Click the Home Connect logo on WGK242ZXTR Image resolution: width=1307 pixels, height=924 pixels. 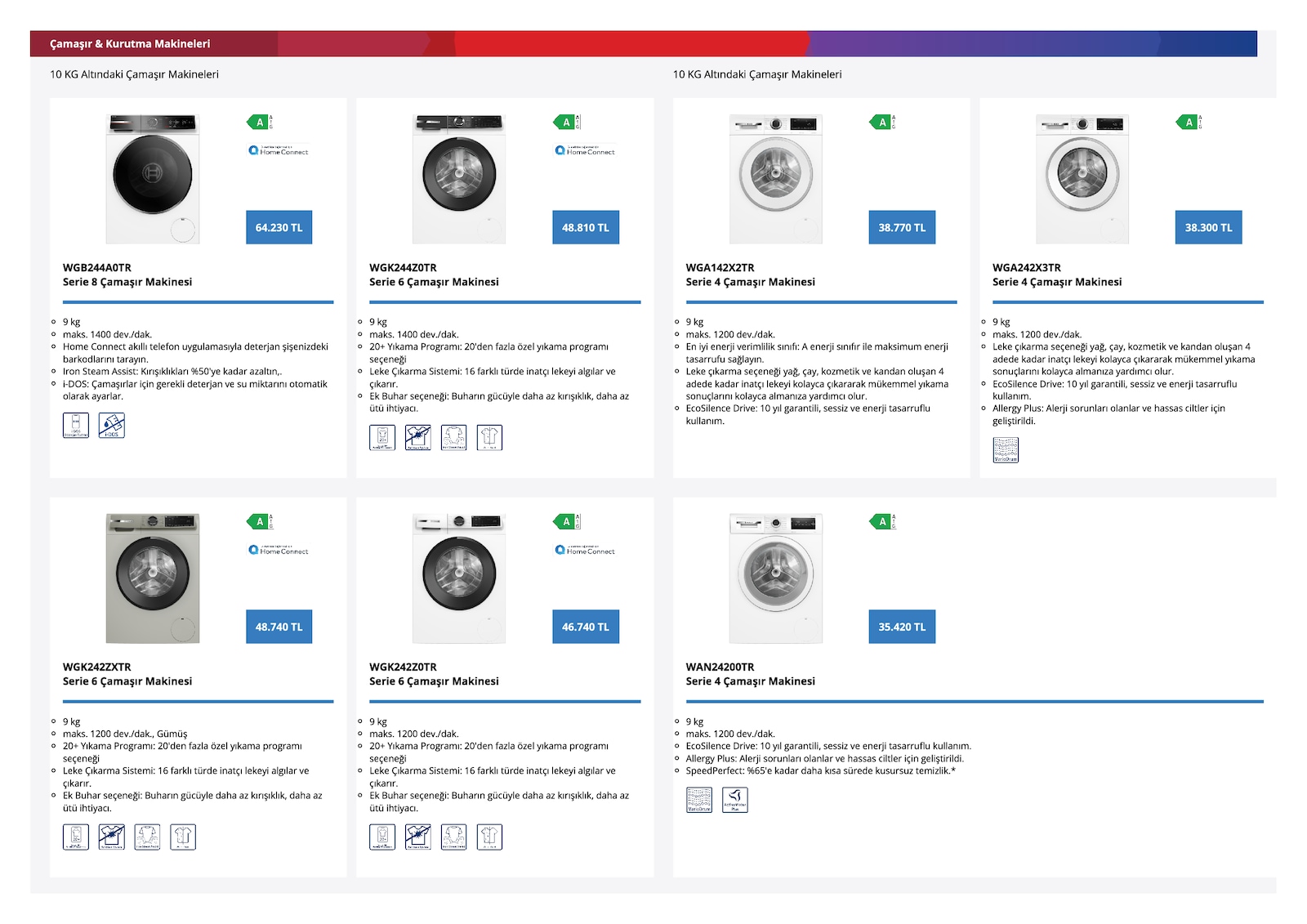pyautogui.click(x=279, y=550)
